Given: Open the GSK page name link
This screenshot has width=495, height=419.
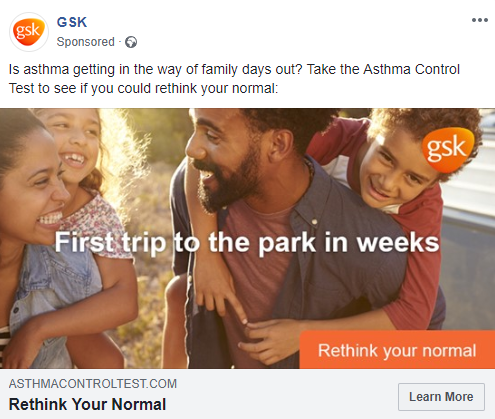Looking at the screenshot, I should click(72, 22).
